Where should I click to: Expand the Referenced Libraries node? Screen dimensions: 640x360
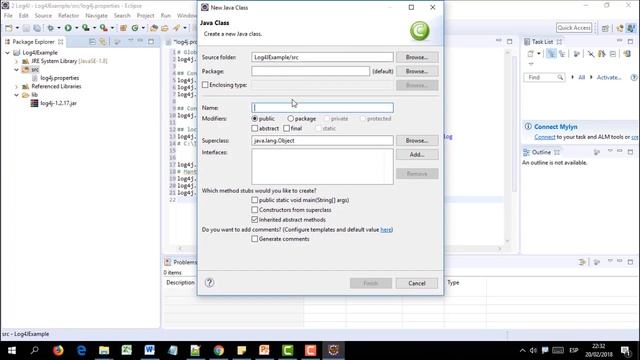click(16, 87)
